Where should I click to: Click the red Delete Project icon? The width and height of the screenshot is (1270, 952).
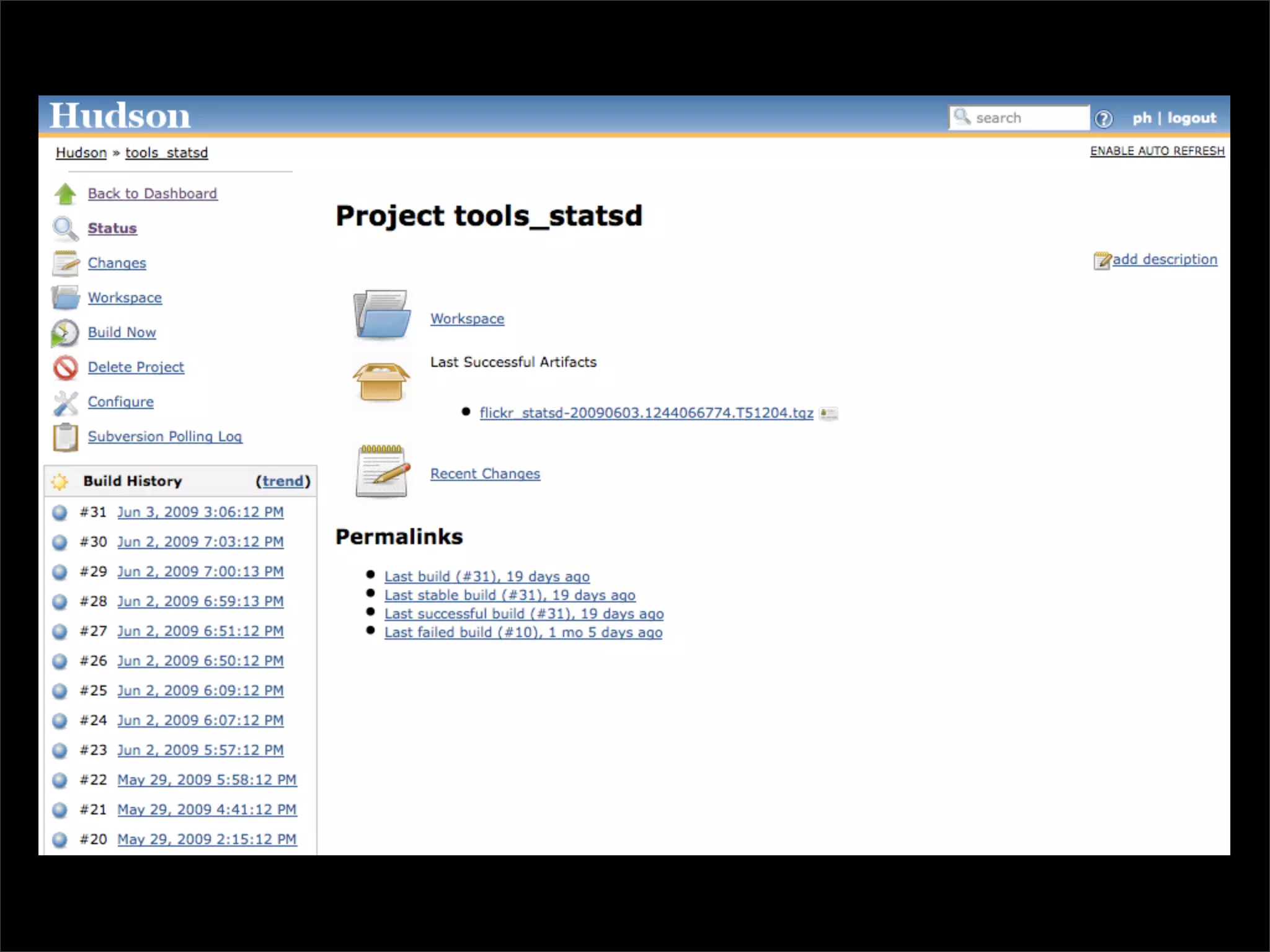[65, 368]
